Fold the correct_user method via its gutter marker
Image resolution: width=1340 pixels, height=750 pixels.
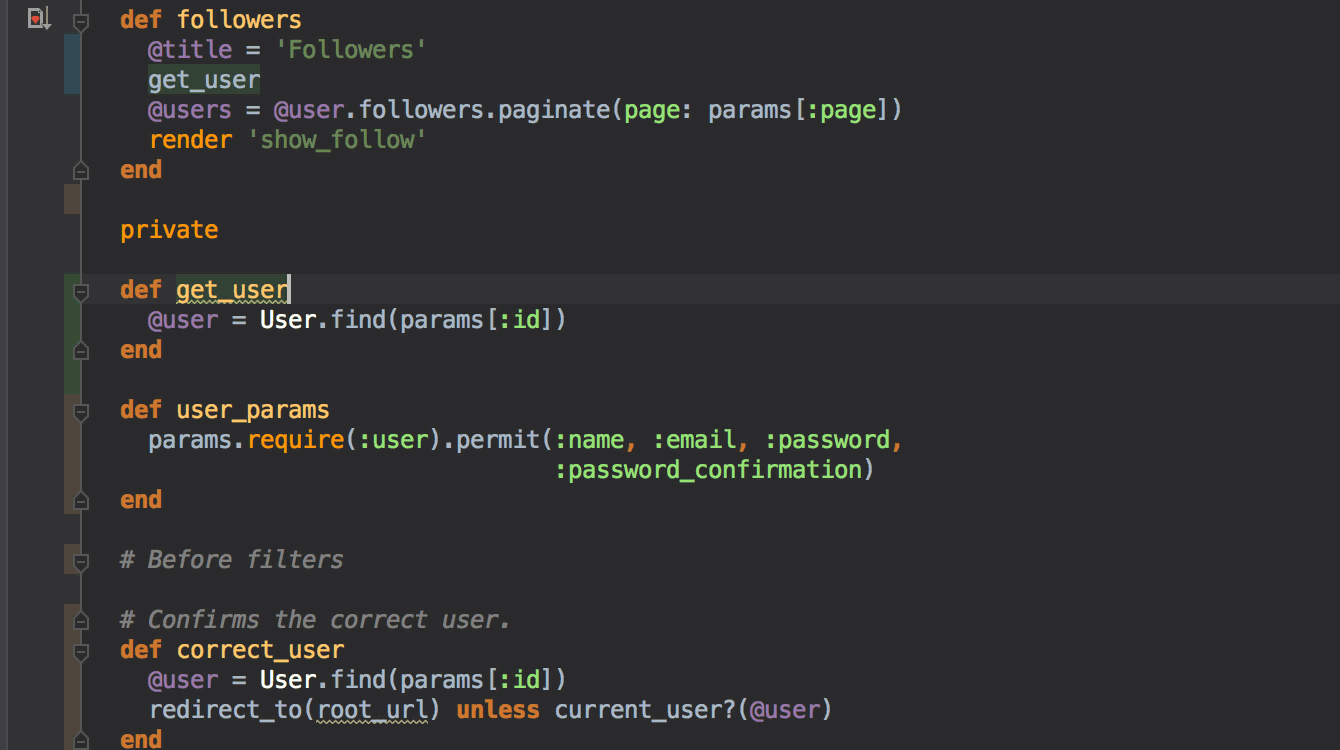(x=81, y=650)
